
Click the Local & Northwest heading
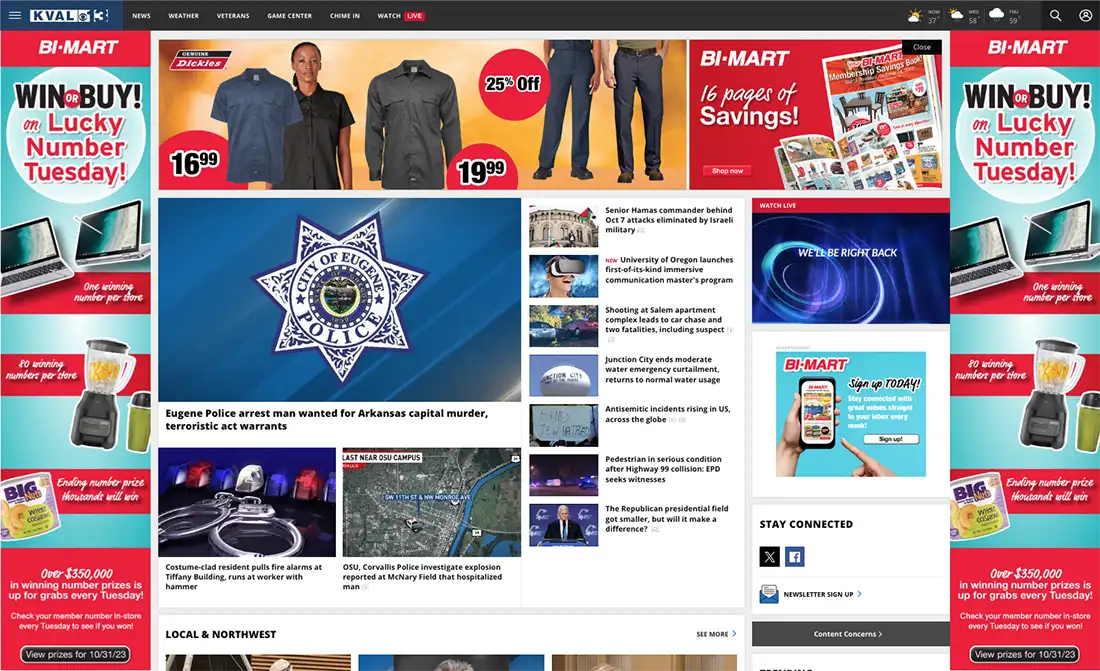(x=220, y=634)
